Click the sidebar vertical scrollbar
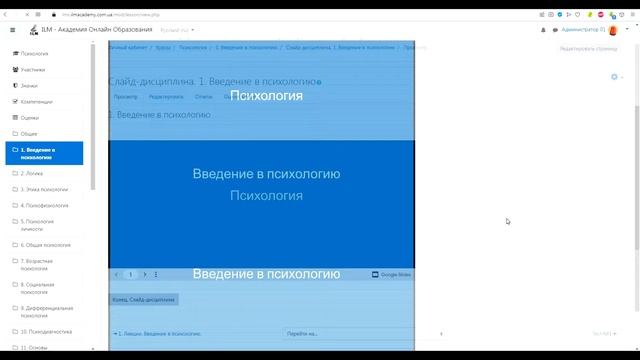The image size is (640, 360). pyautogui.click(x=93, y=116)
